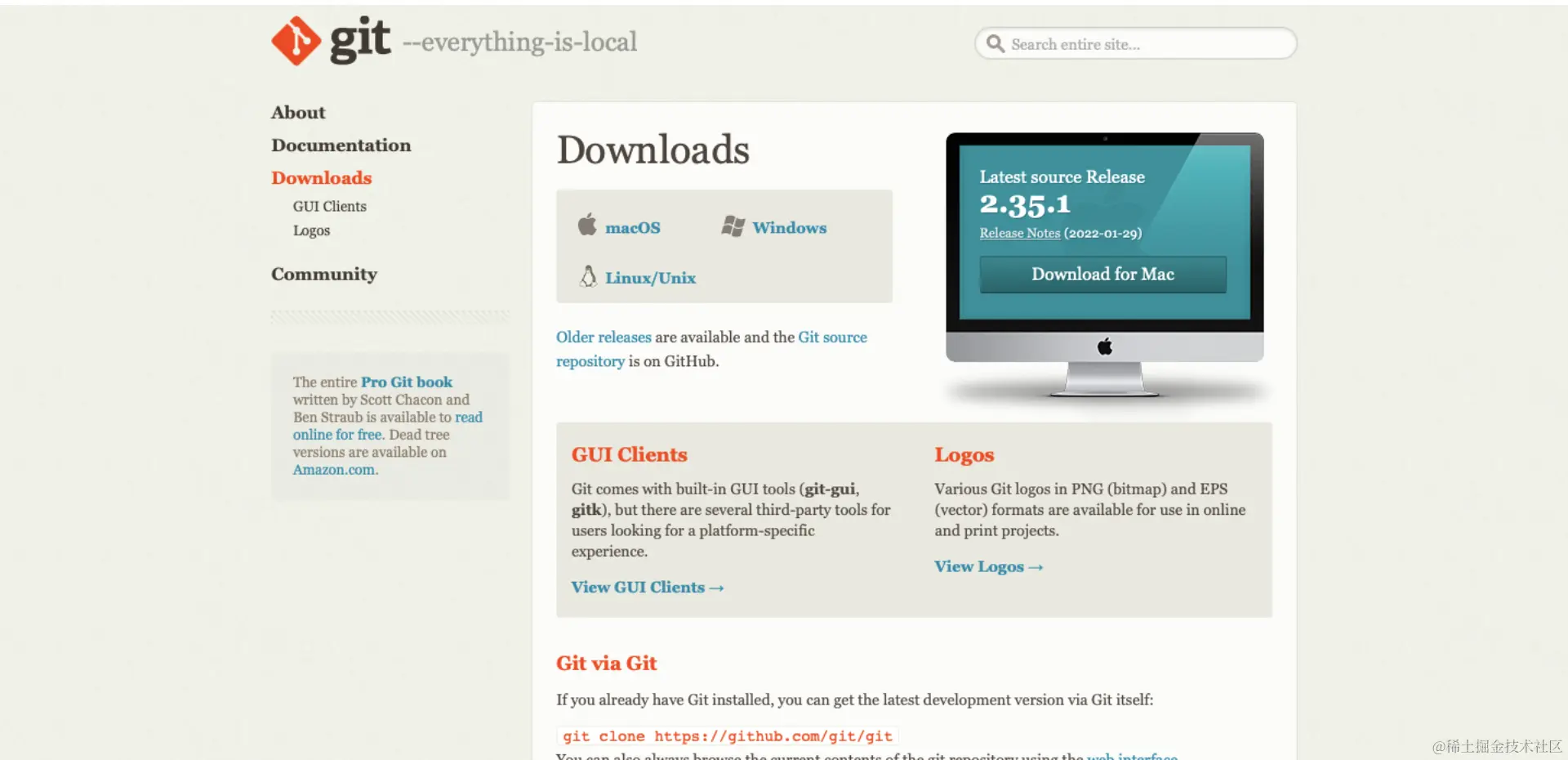The height and width of the screenshot is (760, 1568).
Task: Open the Windows download link
Action: pyautogui.click(x=790, y=228)
